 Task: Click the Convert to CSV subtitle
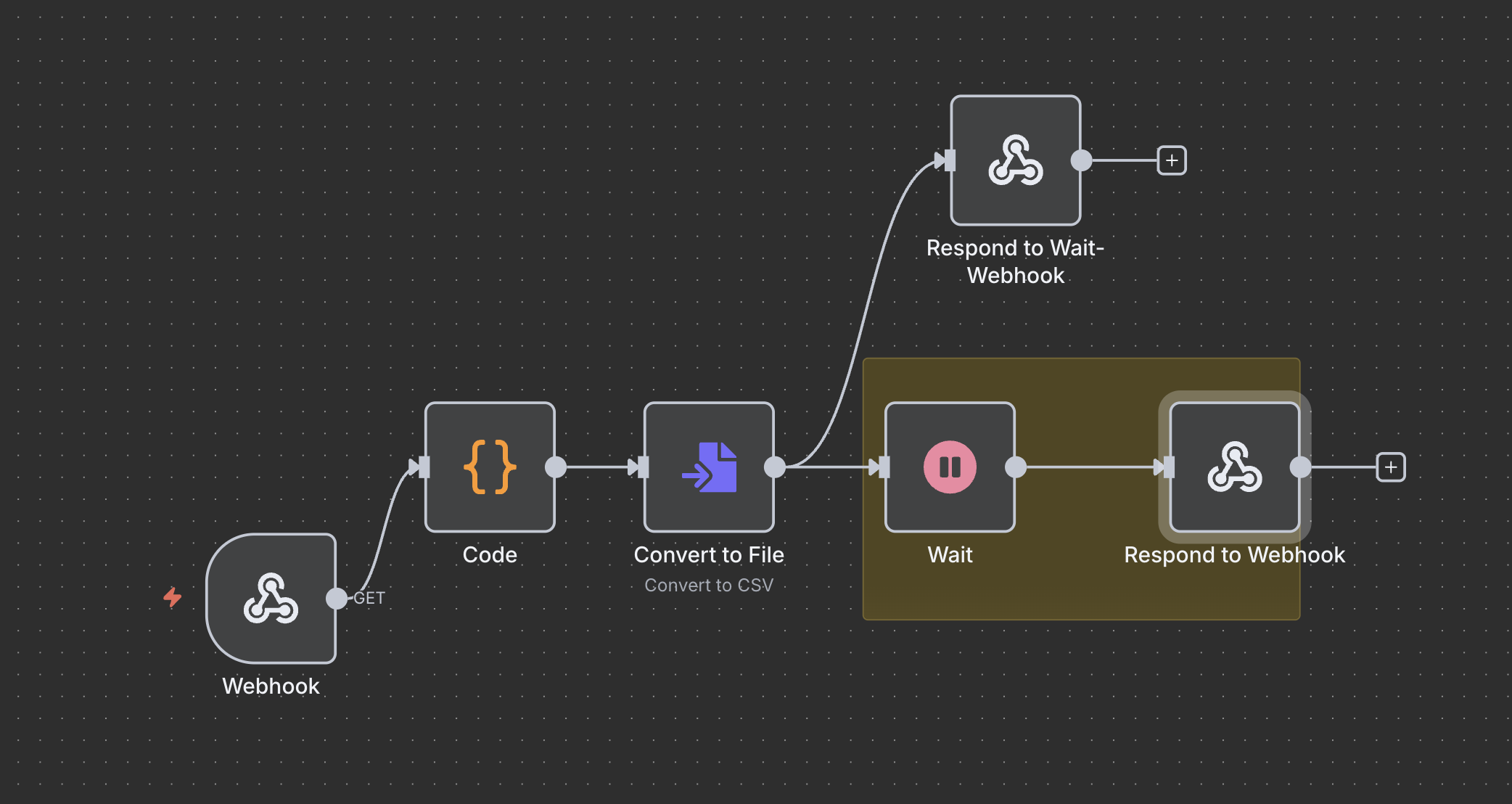click(x=709, y=585)
